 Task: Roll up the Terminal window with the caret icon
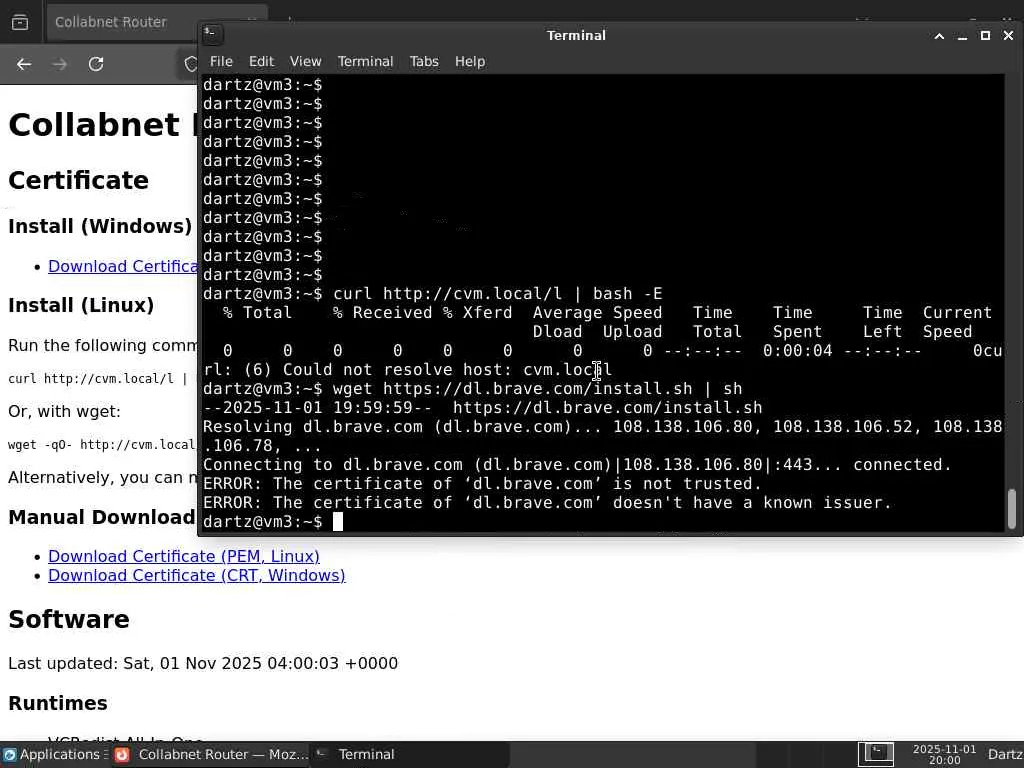[939, 36]
